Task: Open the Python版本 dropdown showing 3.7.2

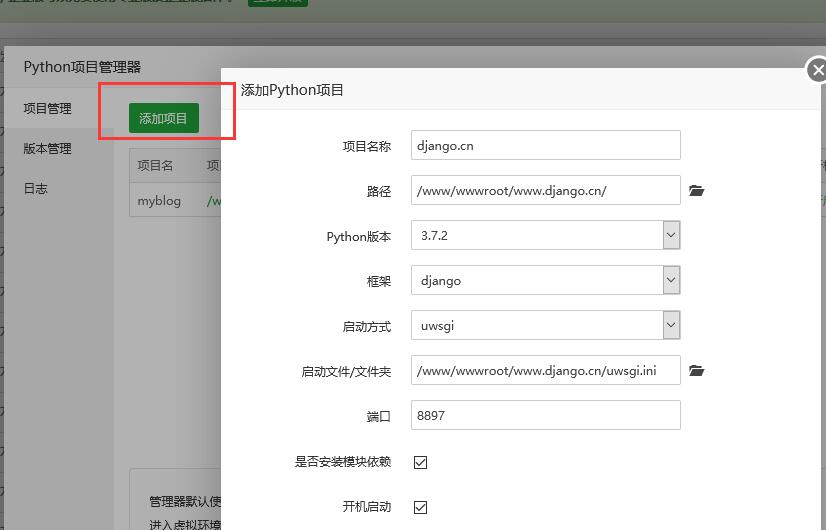Action: pos(545,236)
